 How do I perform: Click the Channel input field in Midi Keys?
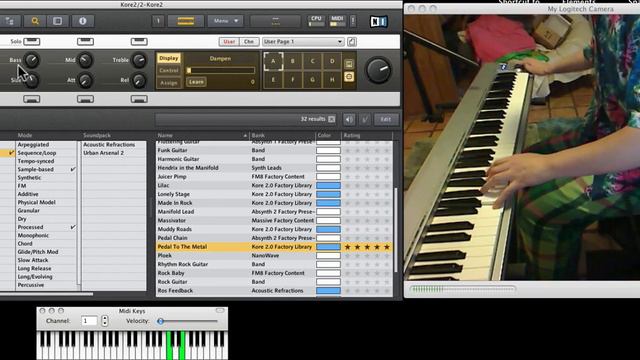point(89,321)
